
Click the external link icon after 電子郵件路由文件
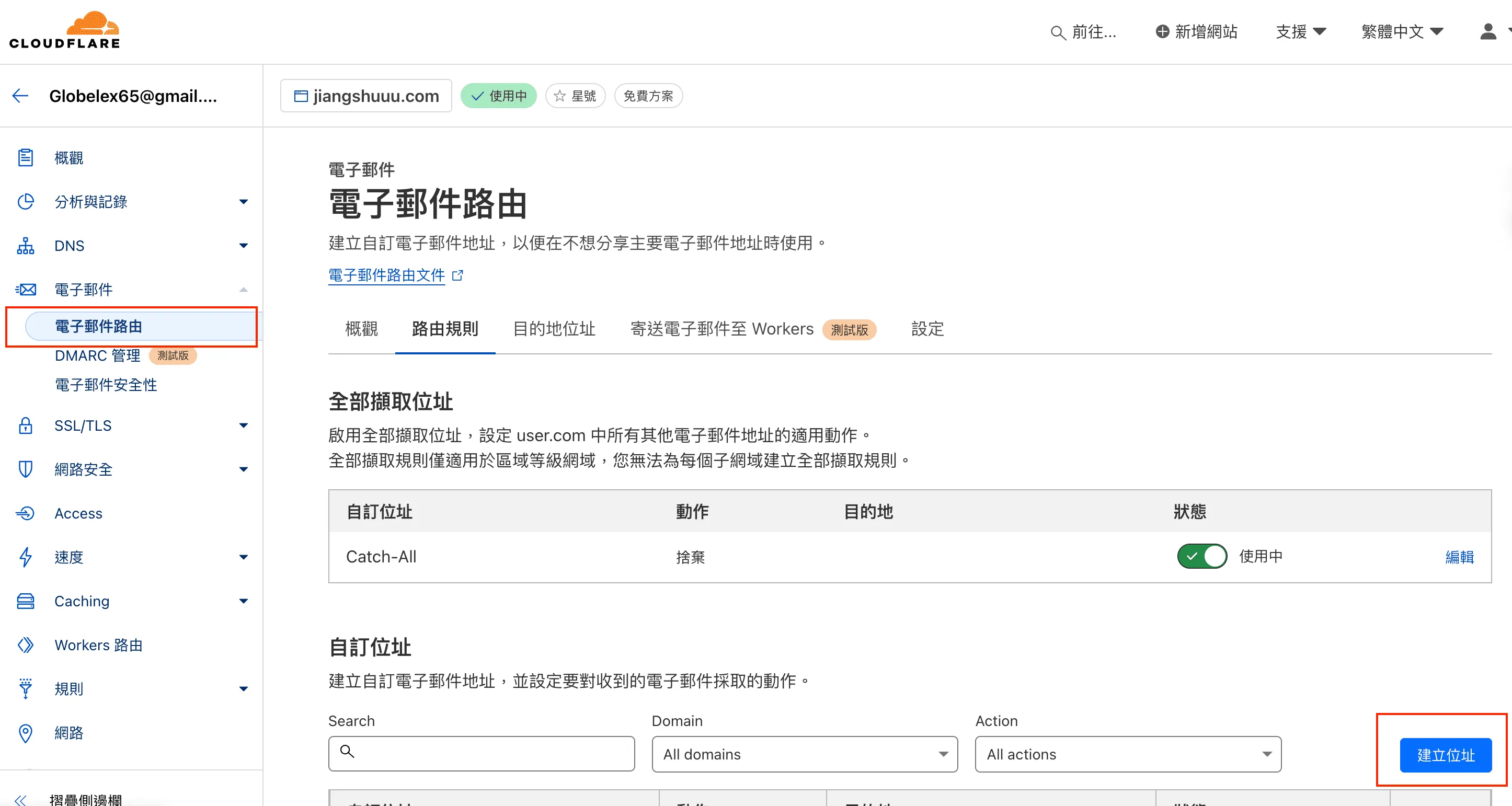pos(458,275)
